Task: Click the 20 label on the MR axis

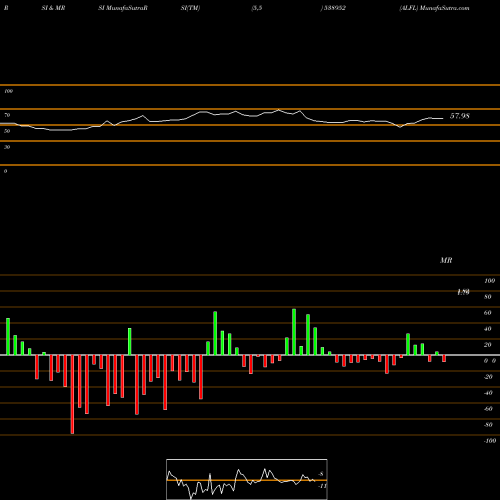Action: (488, 345)
